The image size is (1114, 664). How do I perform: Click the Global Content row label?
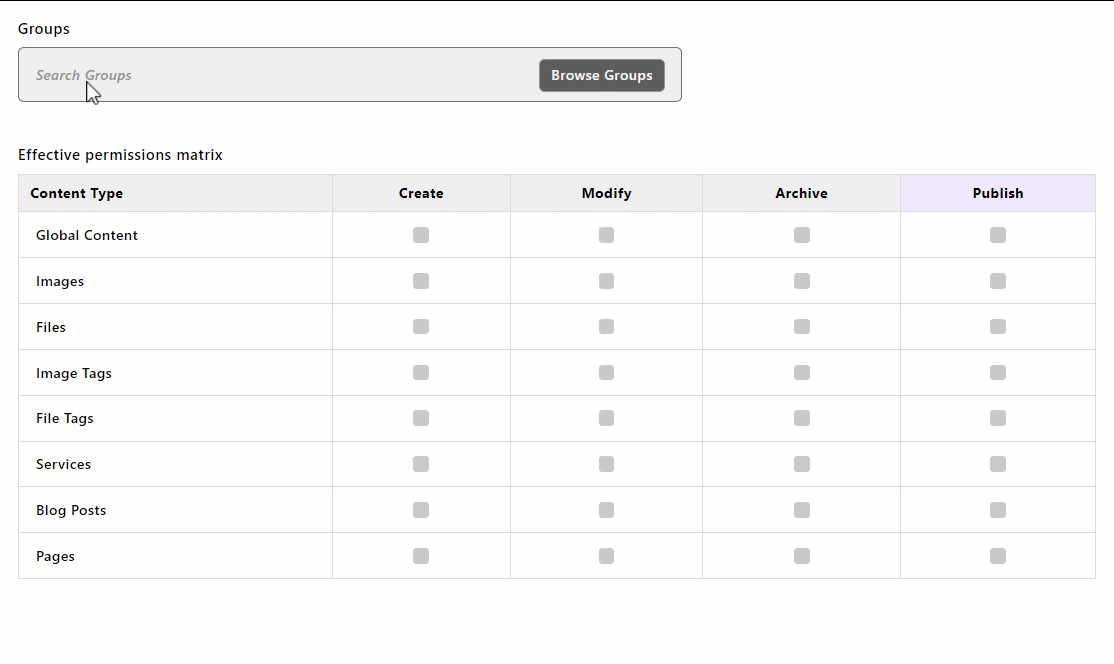click(87, 235)
